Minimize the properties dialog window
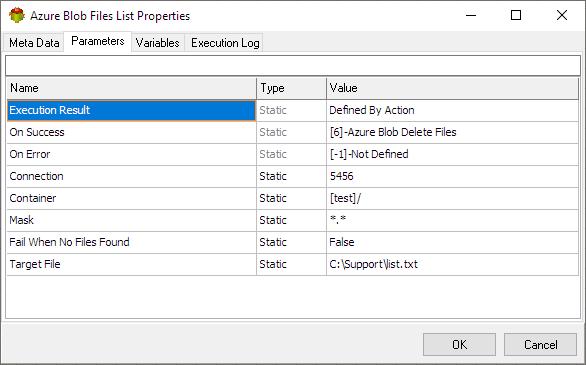This screenshot has height=365, width=586. [471, 15]
